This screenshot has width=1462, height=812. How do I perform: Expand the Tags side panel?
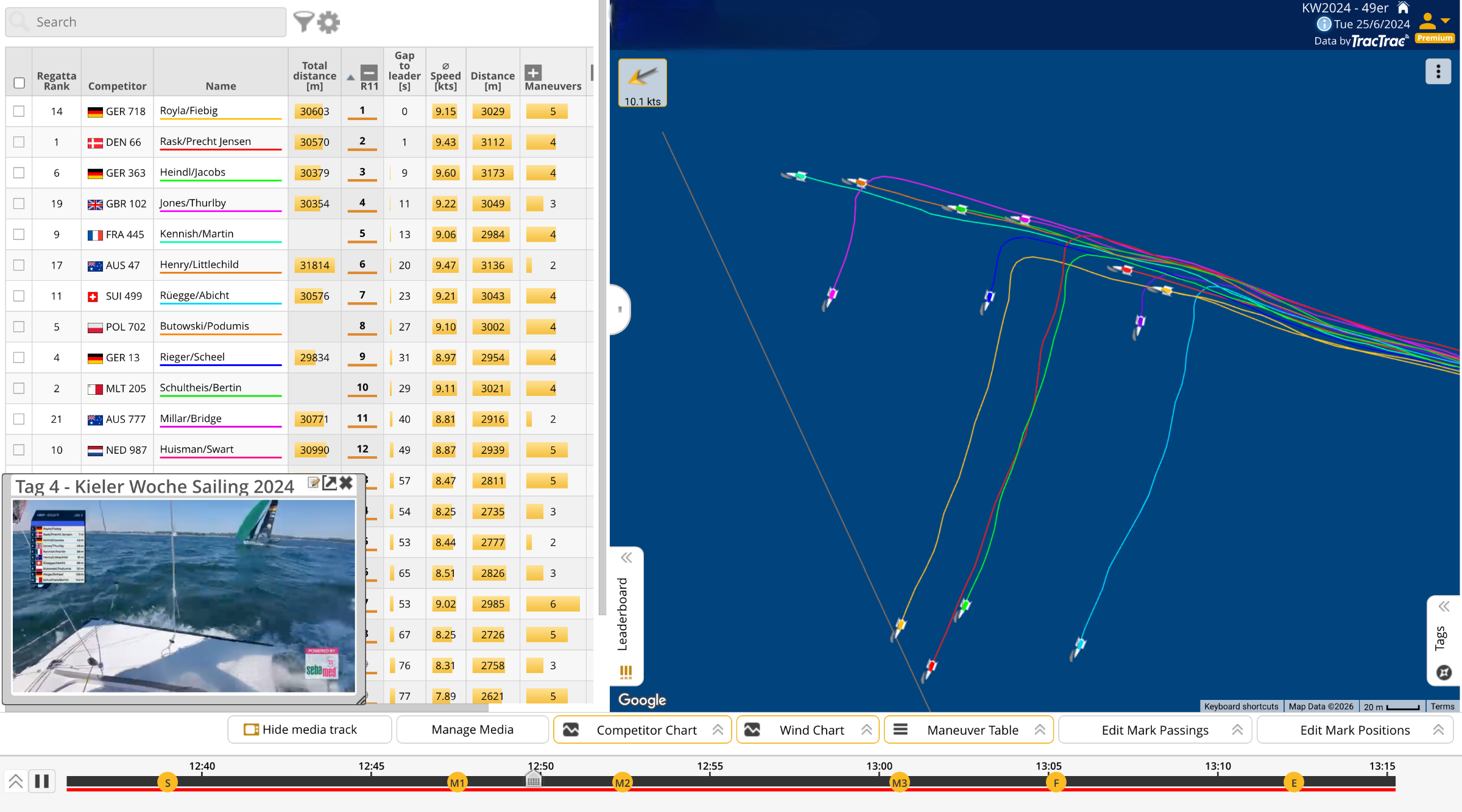tap(1444, 607)
